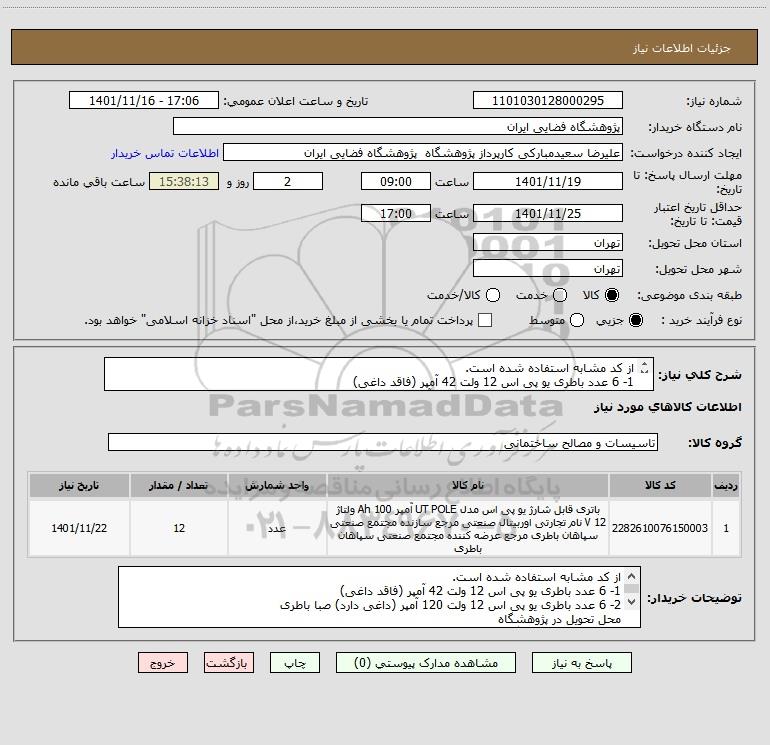Select the کالا/خدمت radio button
The image size is (770, 745).
click(x=493, y=295)
